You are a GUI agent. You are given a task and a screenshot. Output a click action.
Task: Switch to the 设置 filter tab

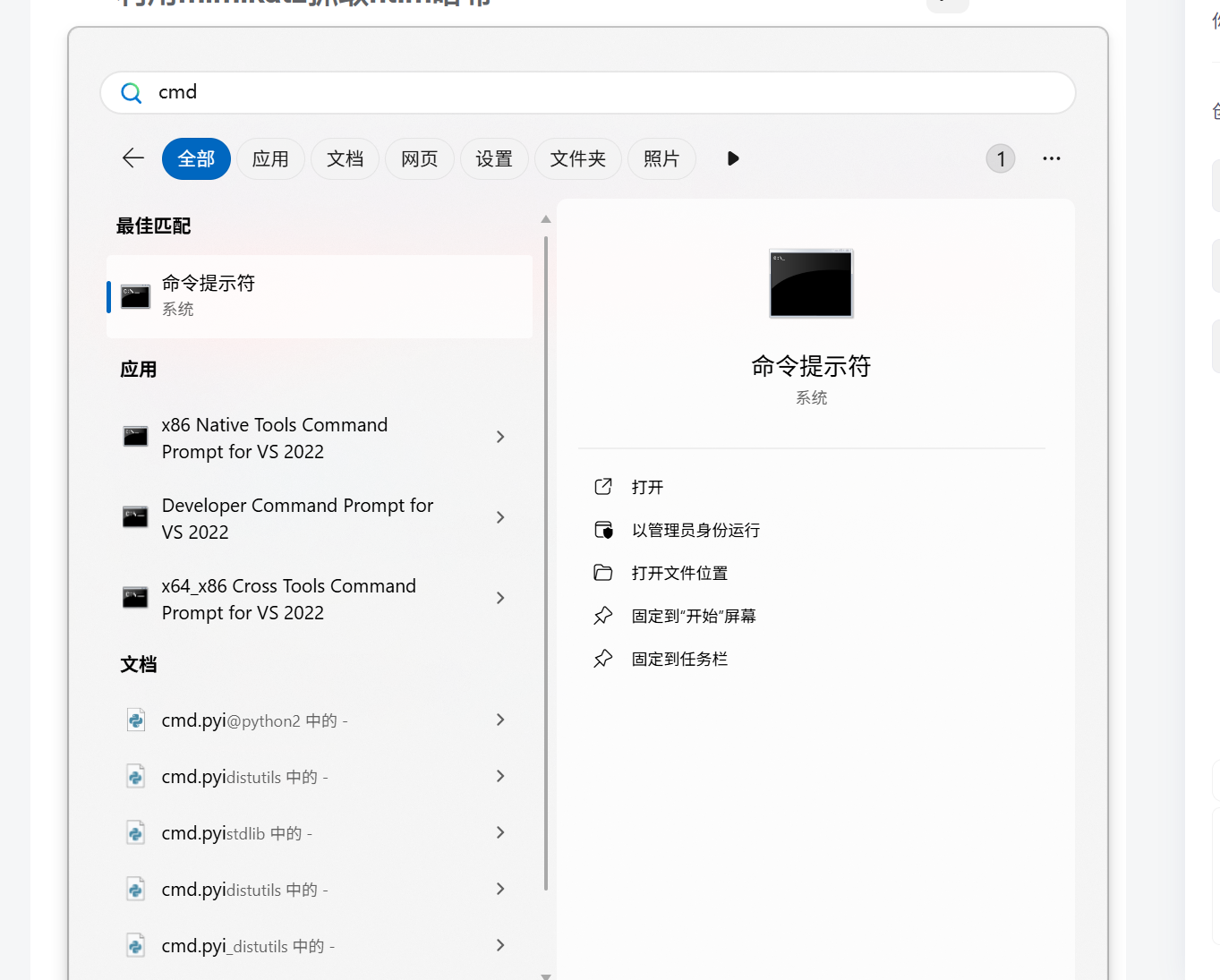pos(494,158)
